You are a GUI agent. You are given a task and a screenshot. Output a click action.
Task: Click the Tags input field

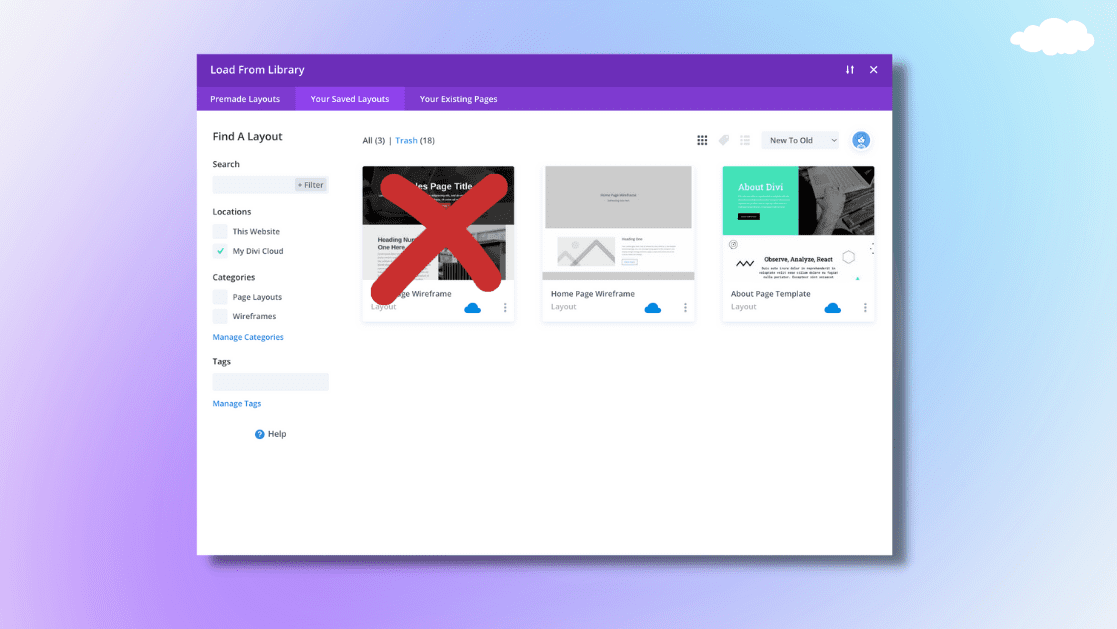click(x=270, y=382)
